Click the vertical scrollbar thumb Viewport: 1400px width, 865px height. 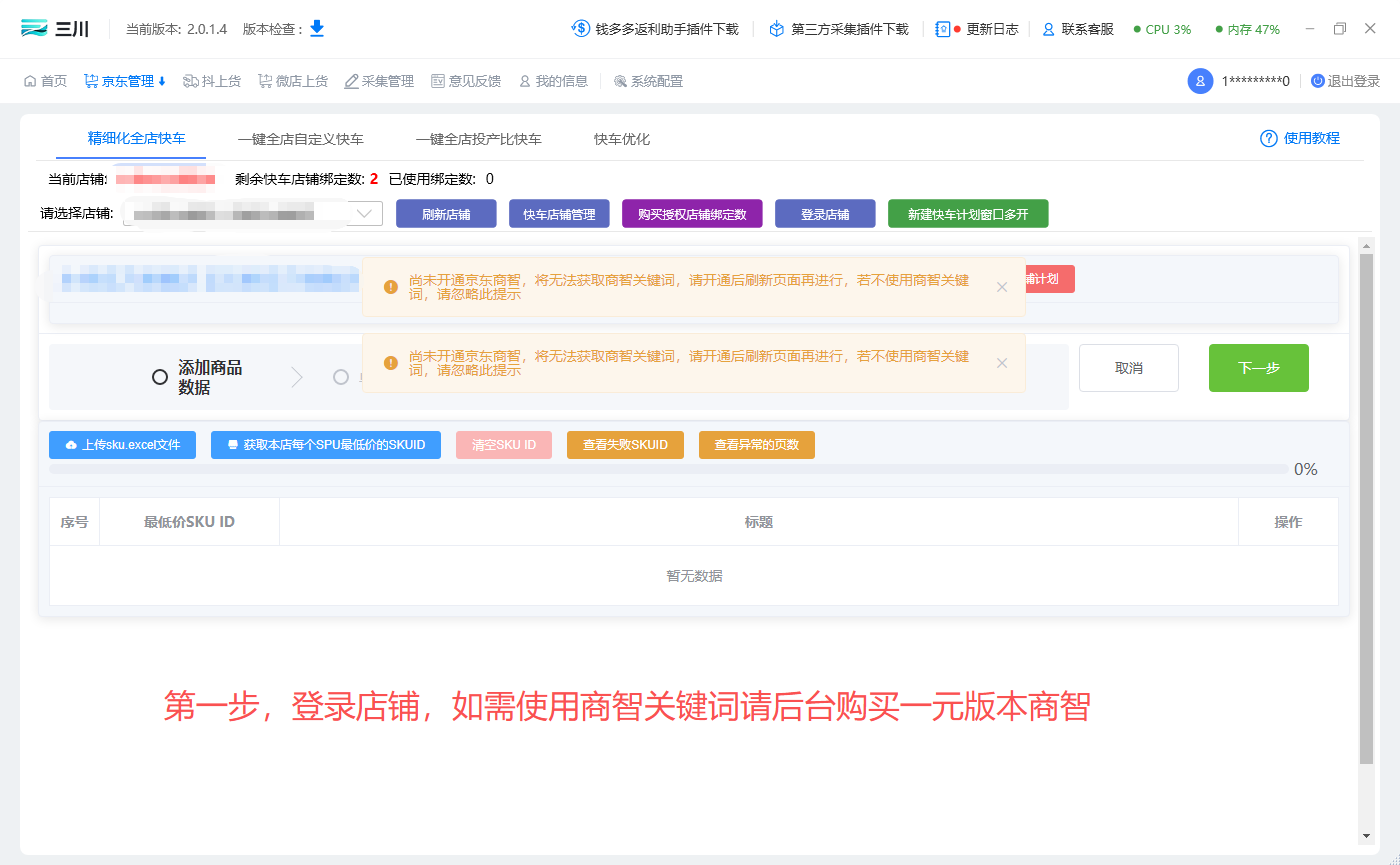click(x=1366, y=508)
